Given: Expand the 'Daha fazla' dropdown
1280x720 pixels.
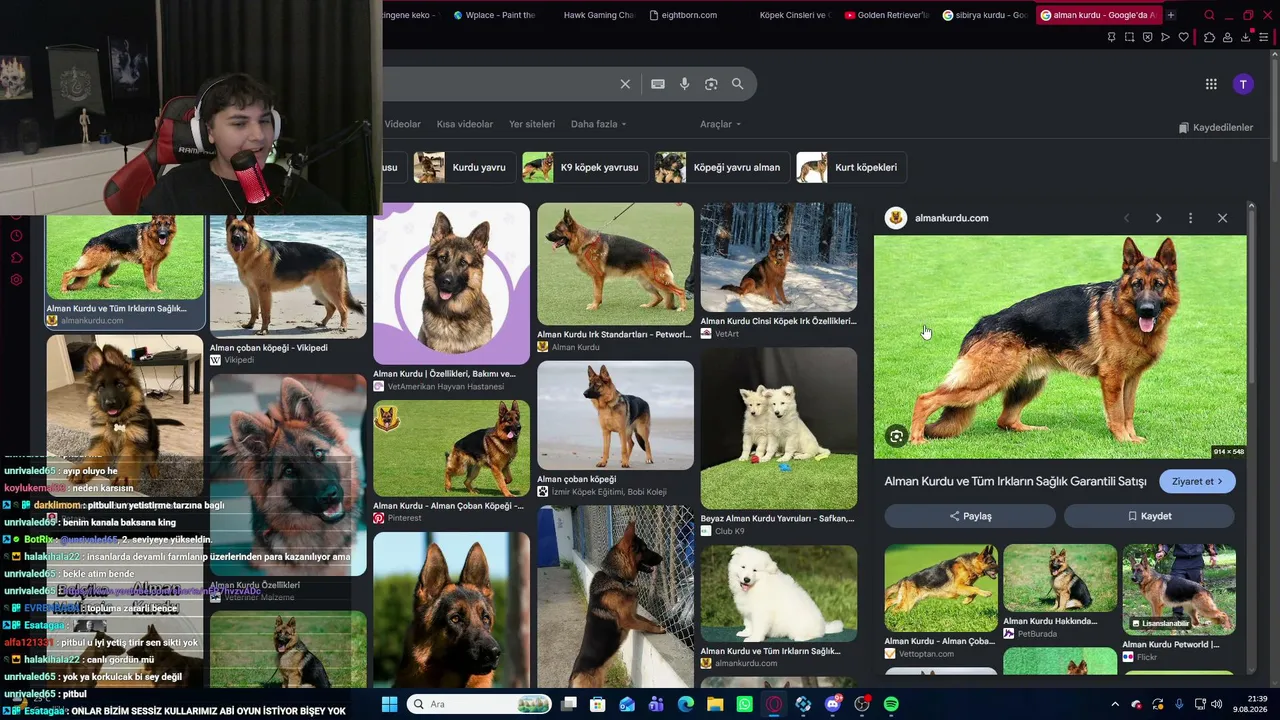Looking at the screenshot, I should click(598, 124).
